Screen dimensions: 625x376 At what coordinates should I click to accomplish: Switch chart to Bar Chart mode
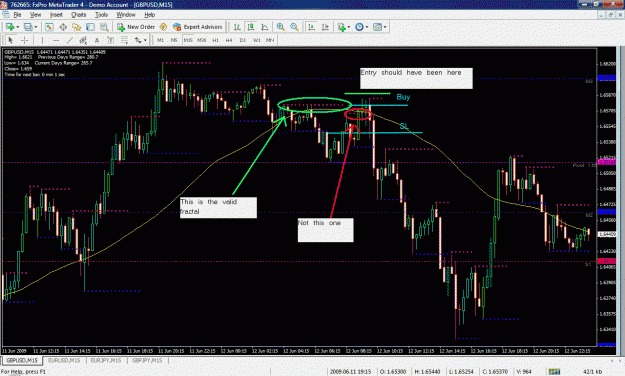click(237, 27)
